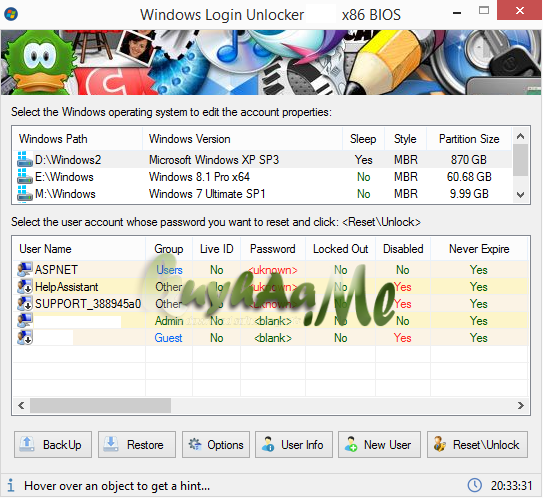
Task: Click the Admin row account icon
Action: (x=25, y=320)
